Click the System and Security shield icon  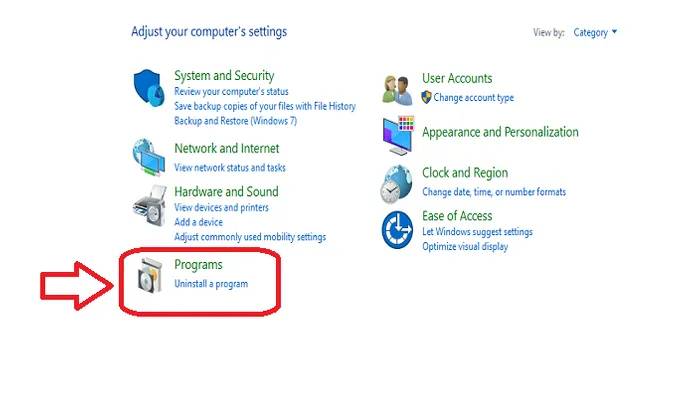point(149,88)
